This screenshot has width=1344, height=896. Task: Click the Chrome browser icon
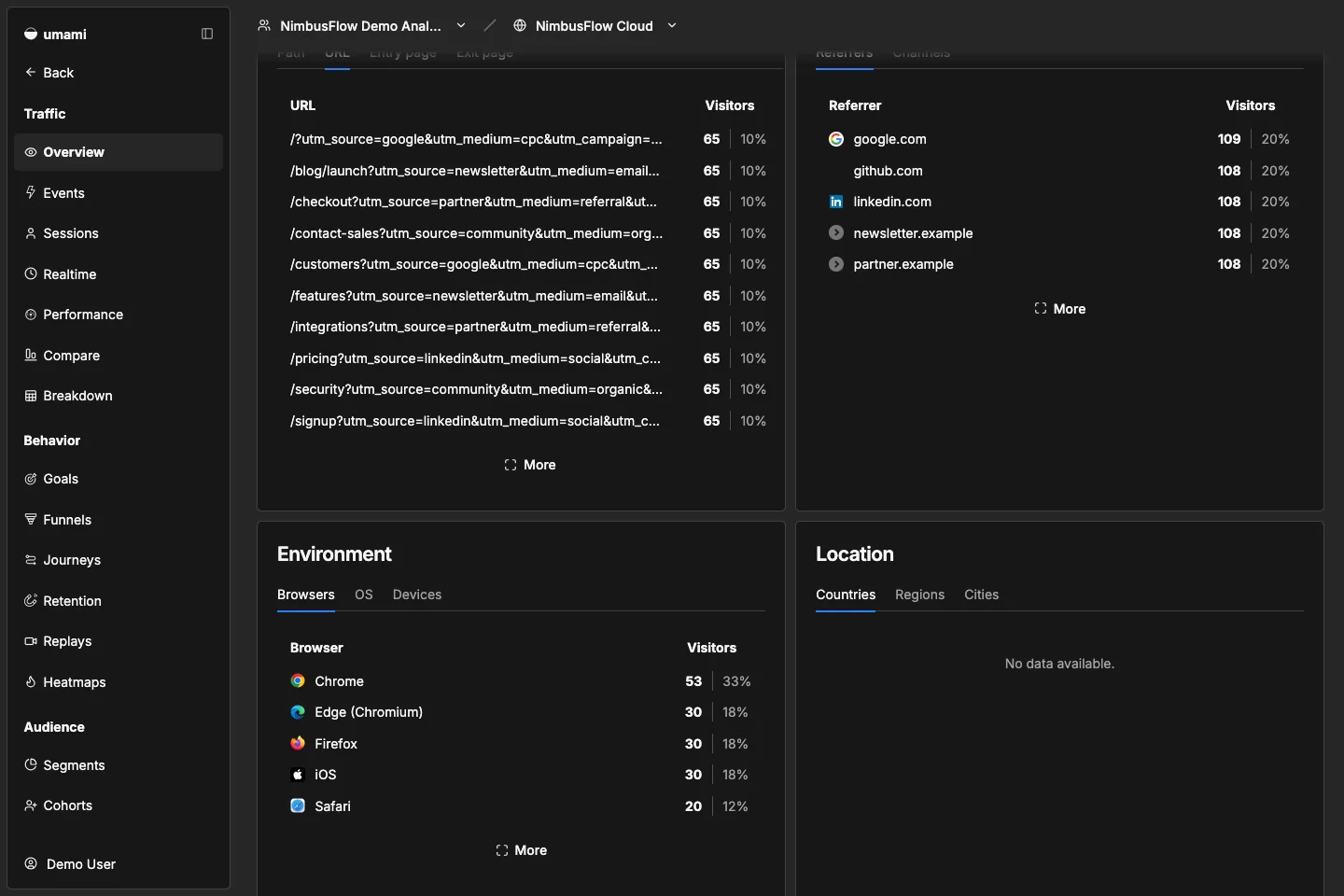(298, 681)
